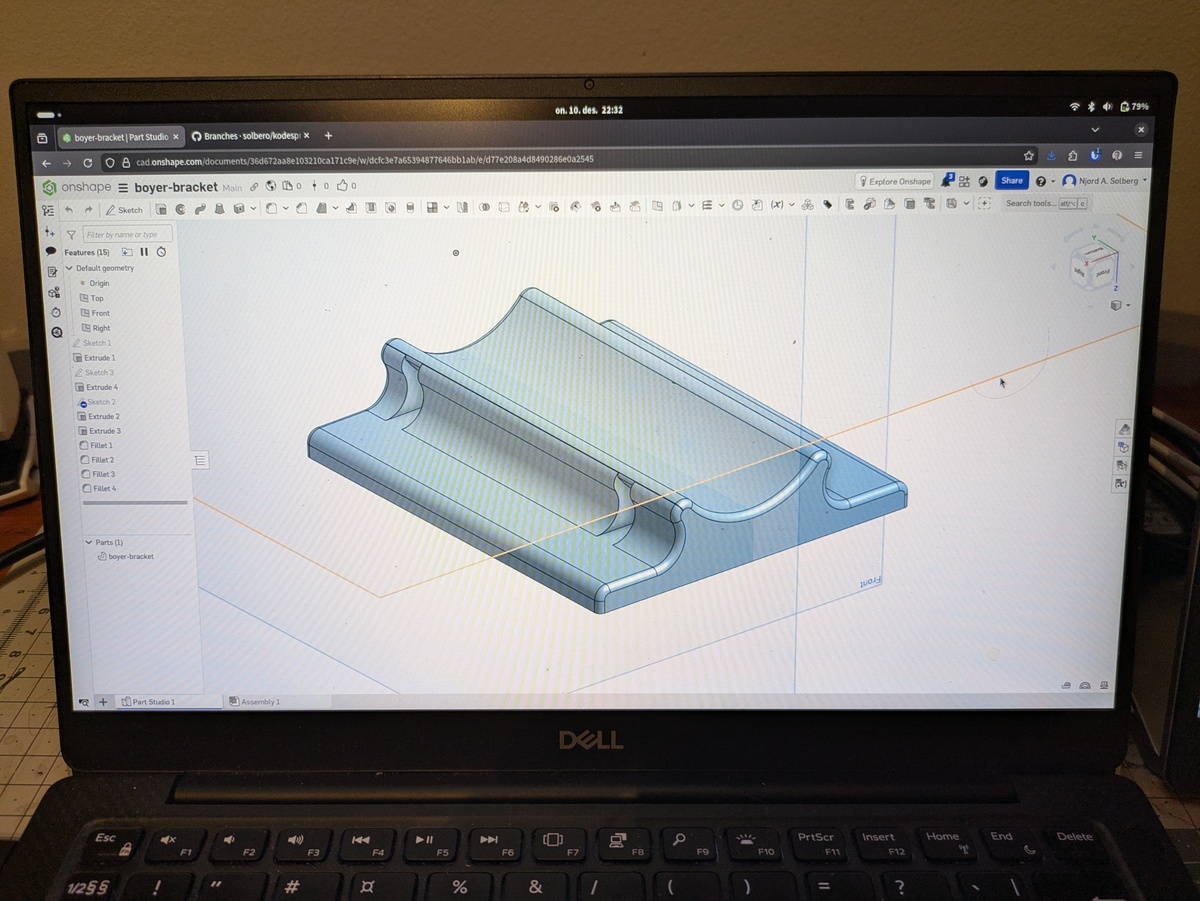Click the add new tab plus button
Screen dimensions: 1200x901
click(x=103, y=702)
